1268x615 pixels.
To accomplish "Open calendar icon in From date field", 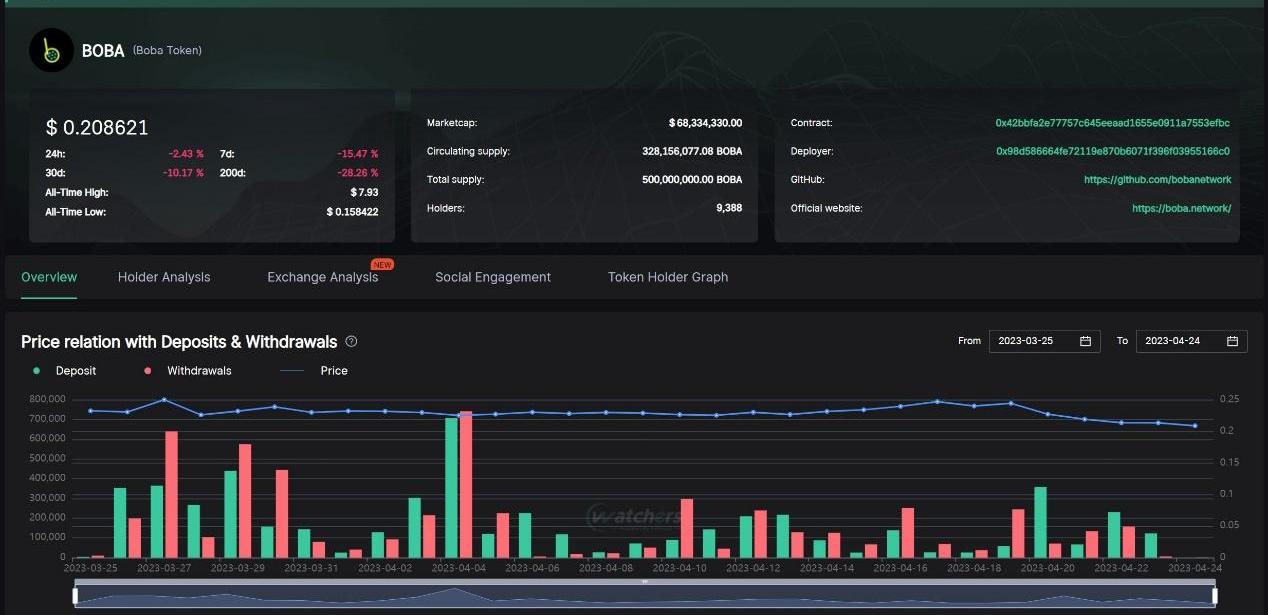I will pos(1085,341).
